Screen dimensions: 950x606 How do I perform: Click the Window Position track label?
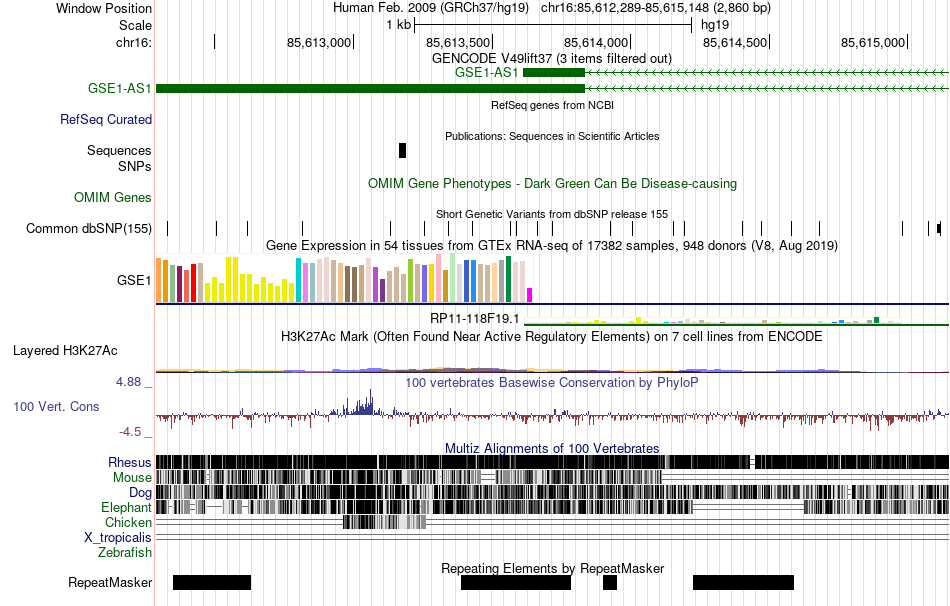pyautogui.click(x=104, y=8)
